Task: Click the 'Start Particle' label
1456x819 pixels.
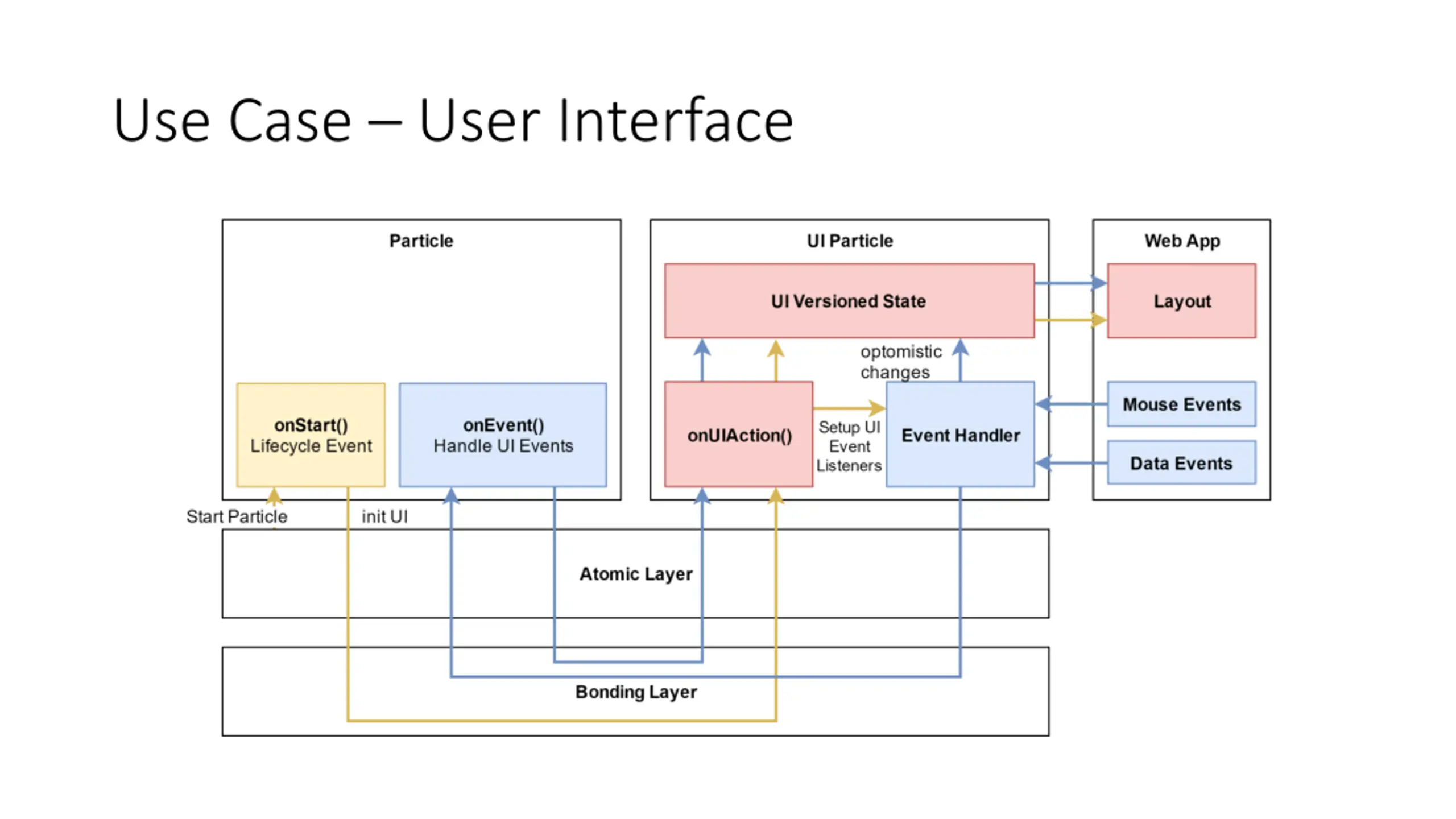Action: tap(237, 516)
